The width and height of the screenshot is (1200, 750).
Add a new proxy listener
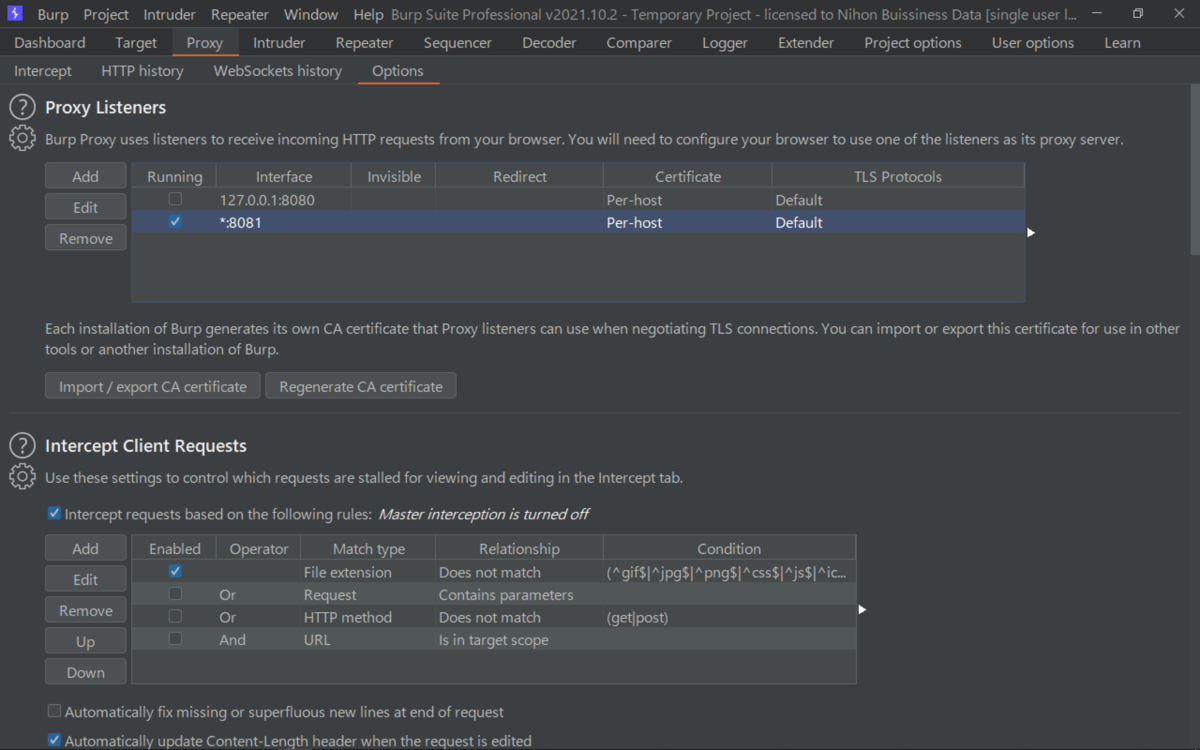[86, 176]
